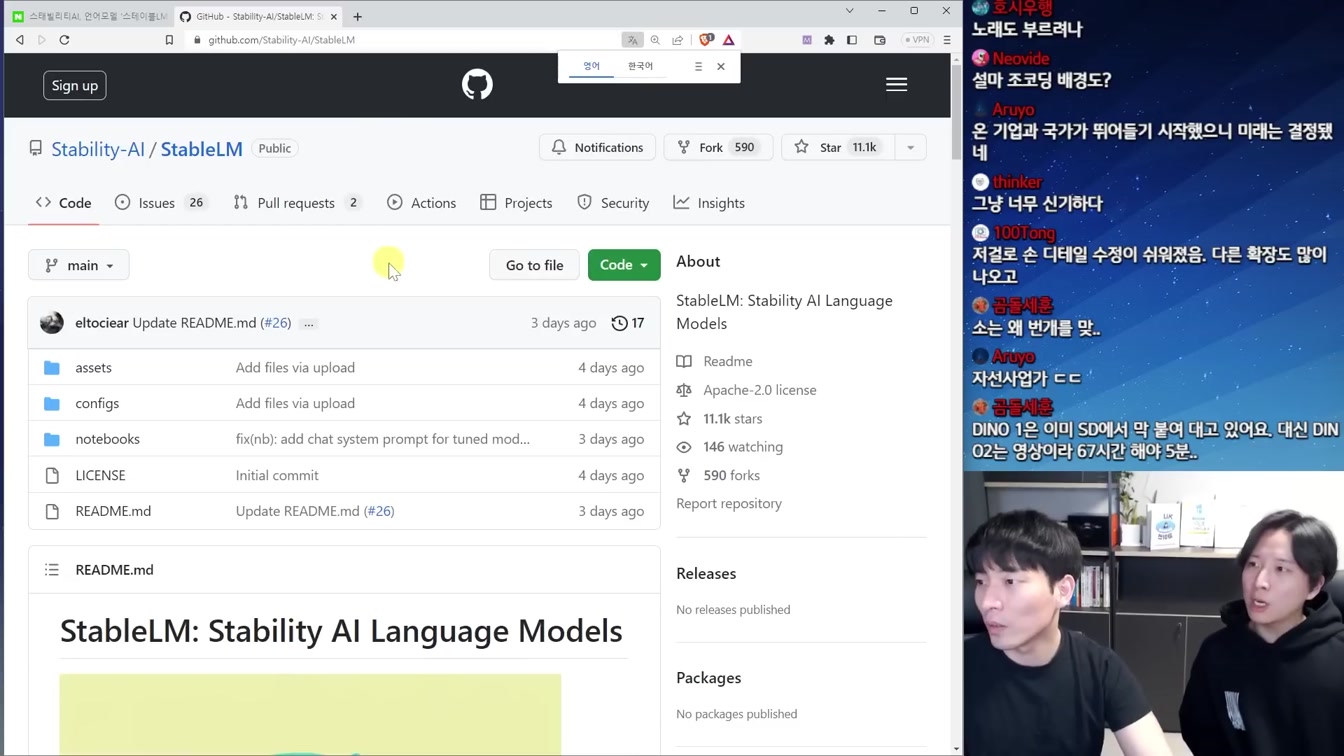Open the notebooks folder
The height and width of the screenshot is (756, 1344).
tap(107, 439)
